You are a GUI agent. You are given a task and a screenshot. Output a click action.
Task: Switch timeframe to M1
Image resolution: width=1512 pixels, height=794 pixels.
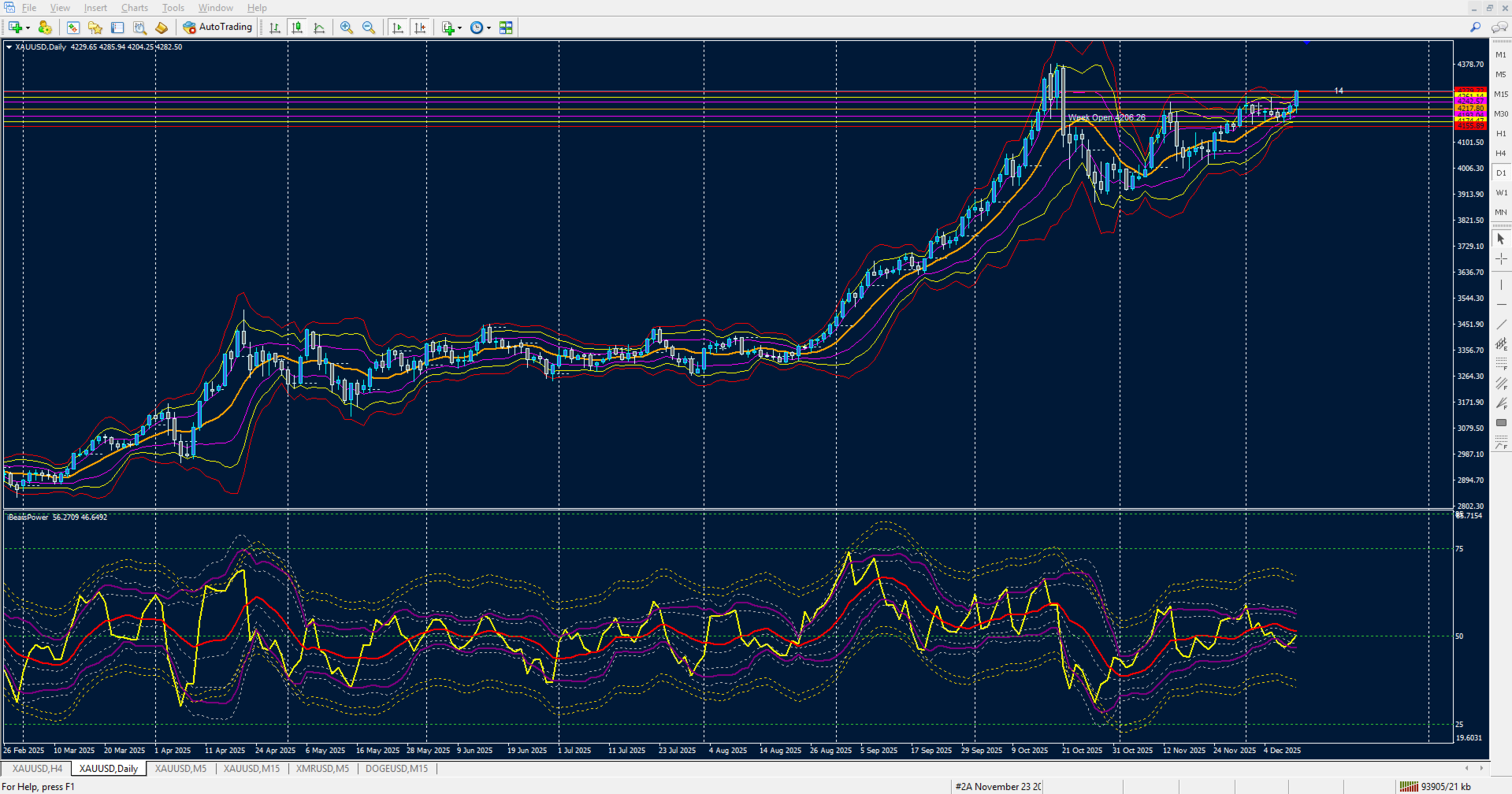coord(1501,55)
